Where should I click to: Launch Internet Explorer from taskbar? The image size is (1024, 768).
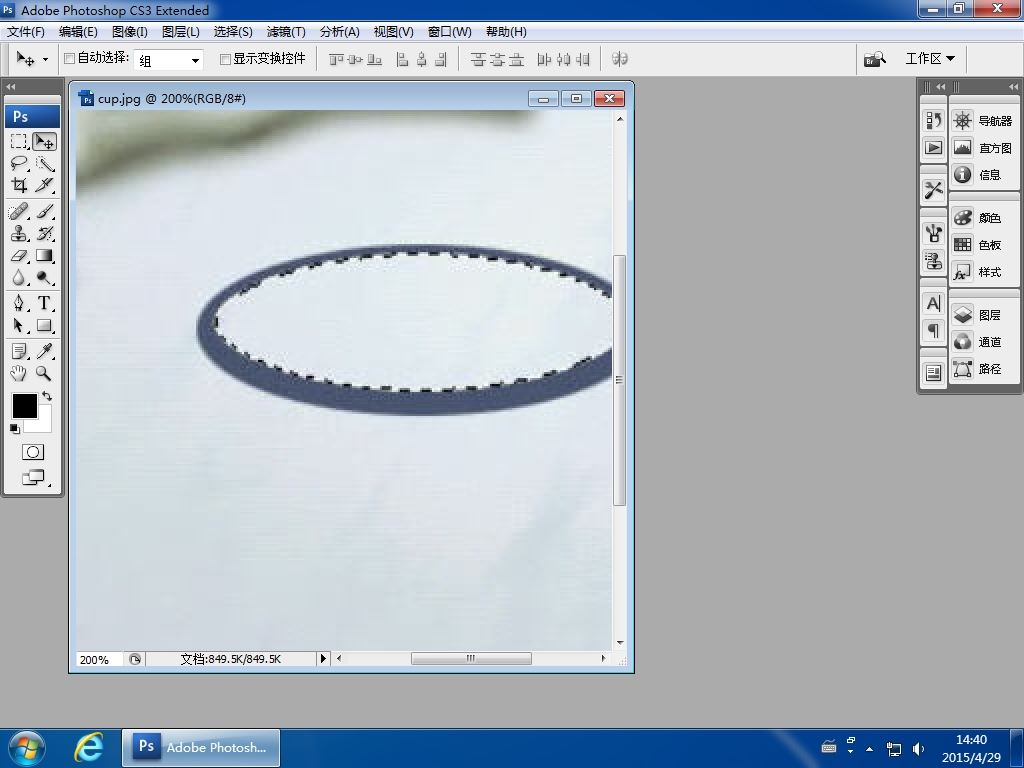tap(89, 747)
